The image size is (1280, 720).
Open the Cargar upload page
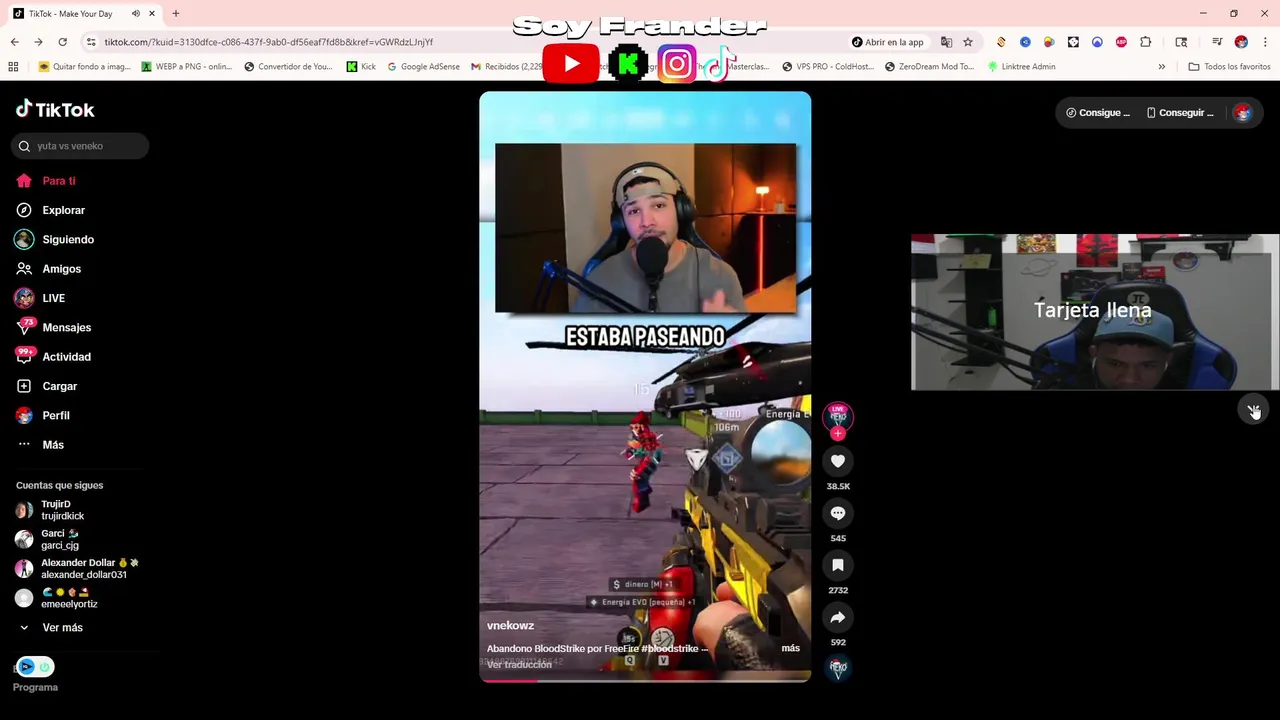click(x=46, y=386)
